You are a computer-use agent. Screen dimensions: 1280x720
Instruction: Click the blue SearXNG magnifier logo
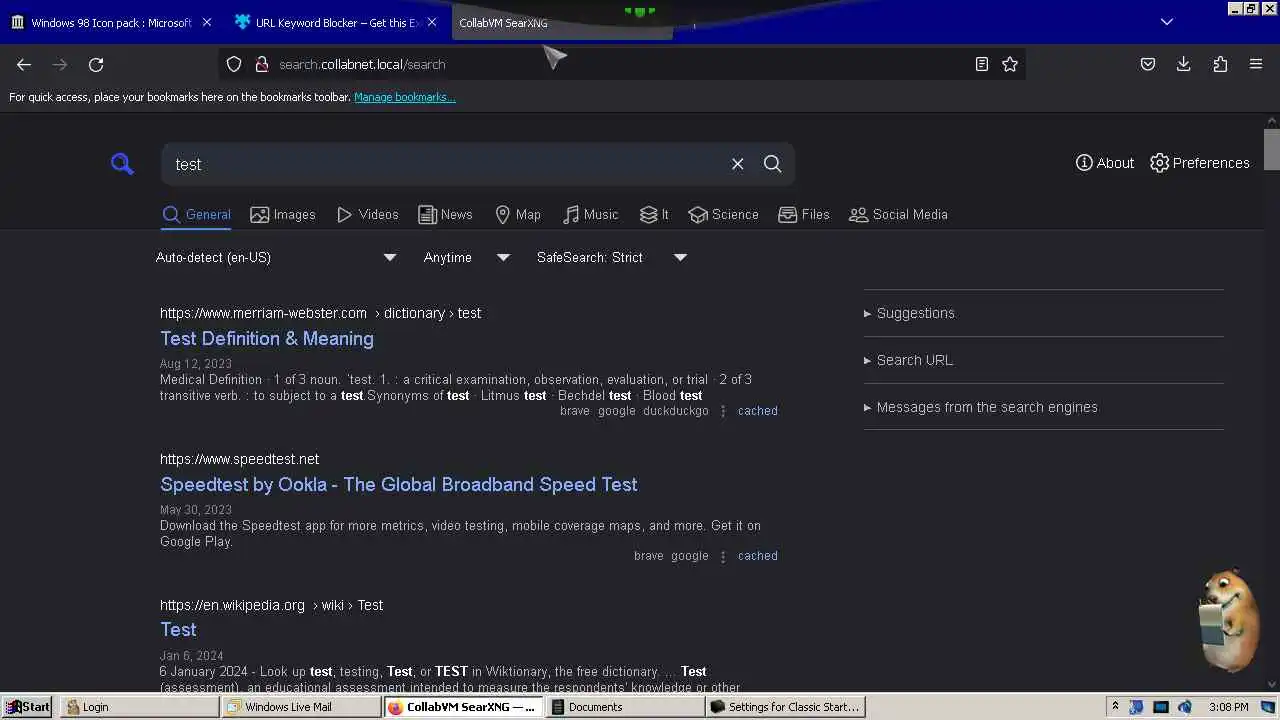click(x=122, y=164)
